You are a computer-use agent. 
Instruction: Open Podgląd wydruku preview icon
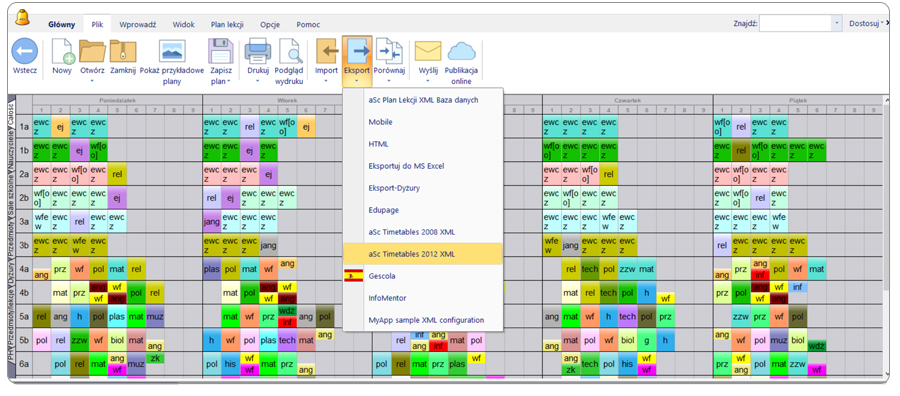click(x=290, y=51)
